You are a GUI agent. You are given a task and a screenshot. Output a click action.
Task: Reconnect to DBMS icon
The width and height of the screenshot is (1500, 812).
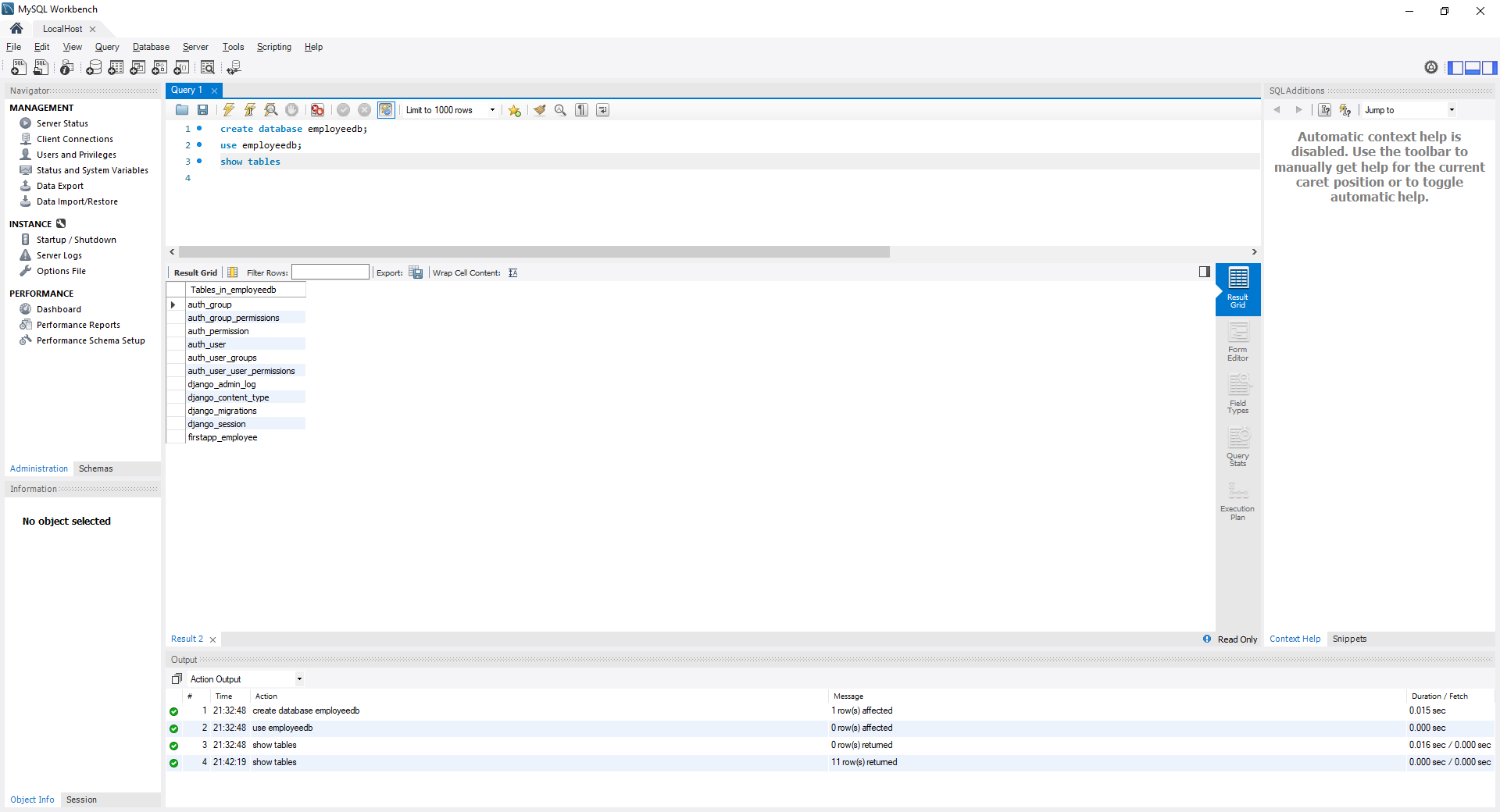tap(234, 68)
